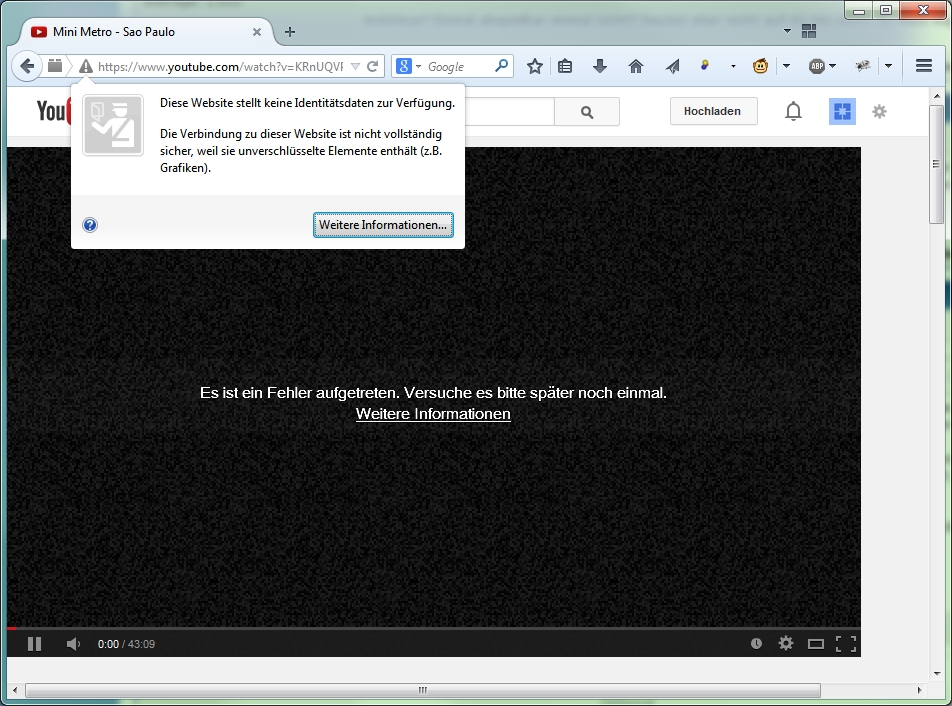This screenshot has width=952, height=706.
Task: Open the player settings gear
Action: pyautogui.click(x=786, y=643)
